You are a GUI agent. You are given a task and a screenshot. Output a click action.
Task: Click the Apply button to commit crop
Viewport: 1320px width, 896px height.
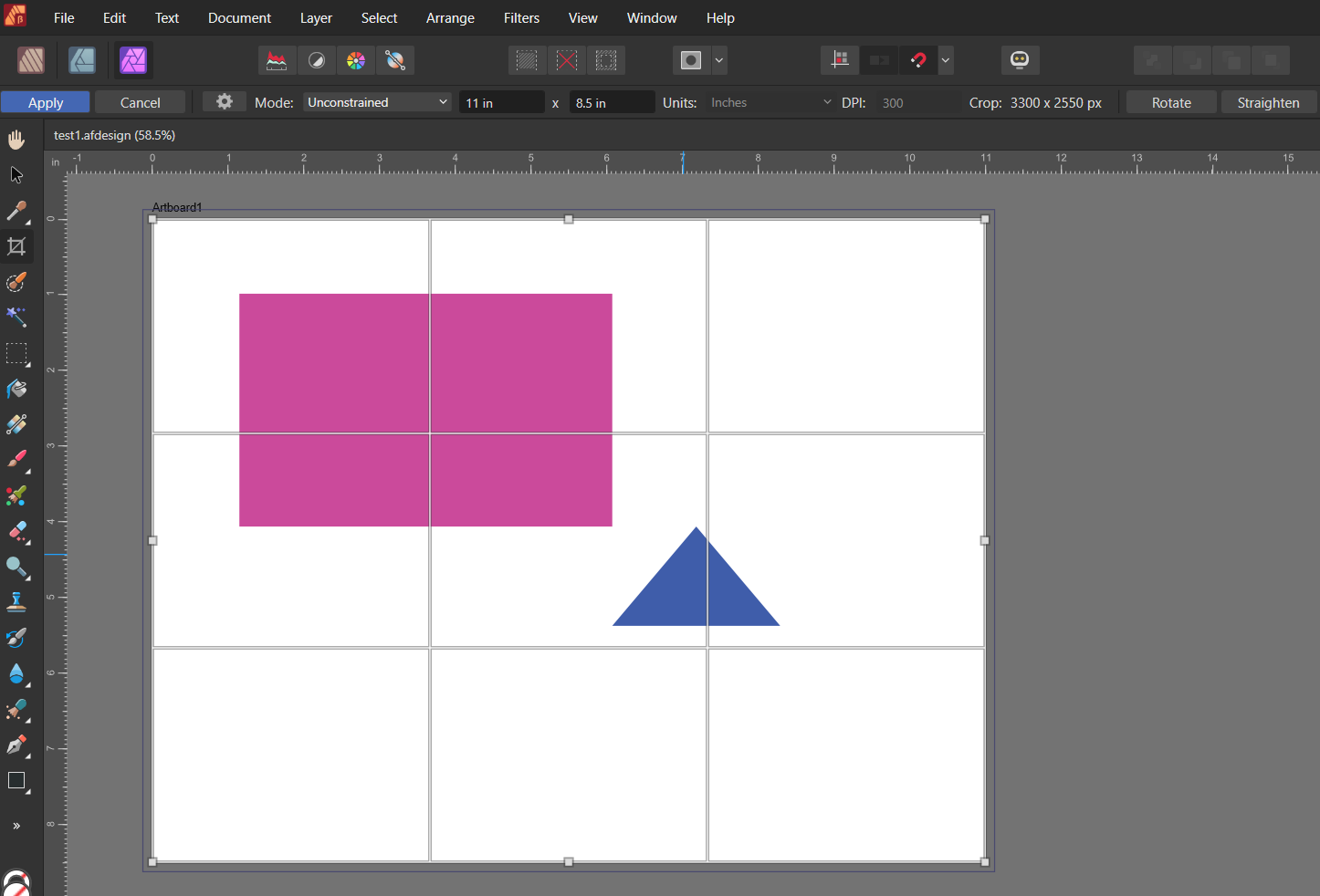46,102
